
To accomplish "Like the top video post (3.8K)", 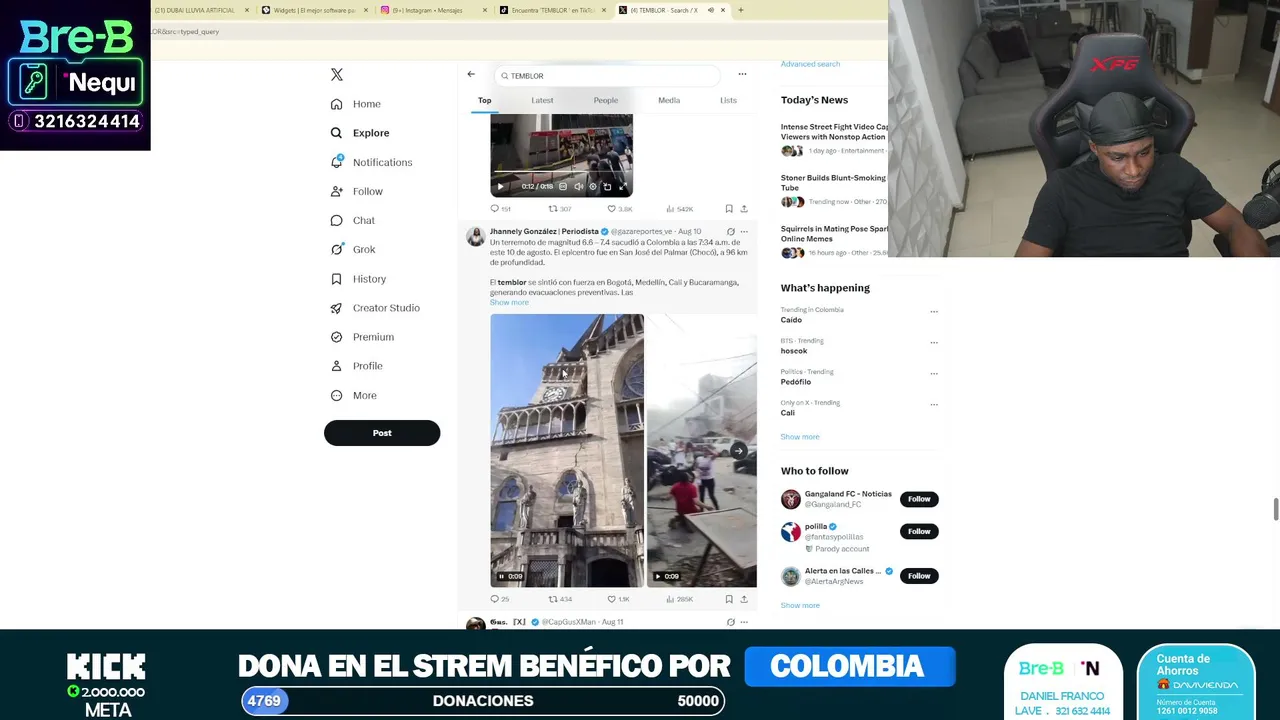I will pos(622,209).
